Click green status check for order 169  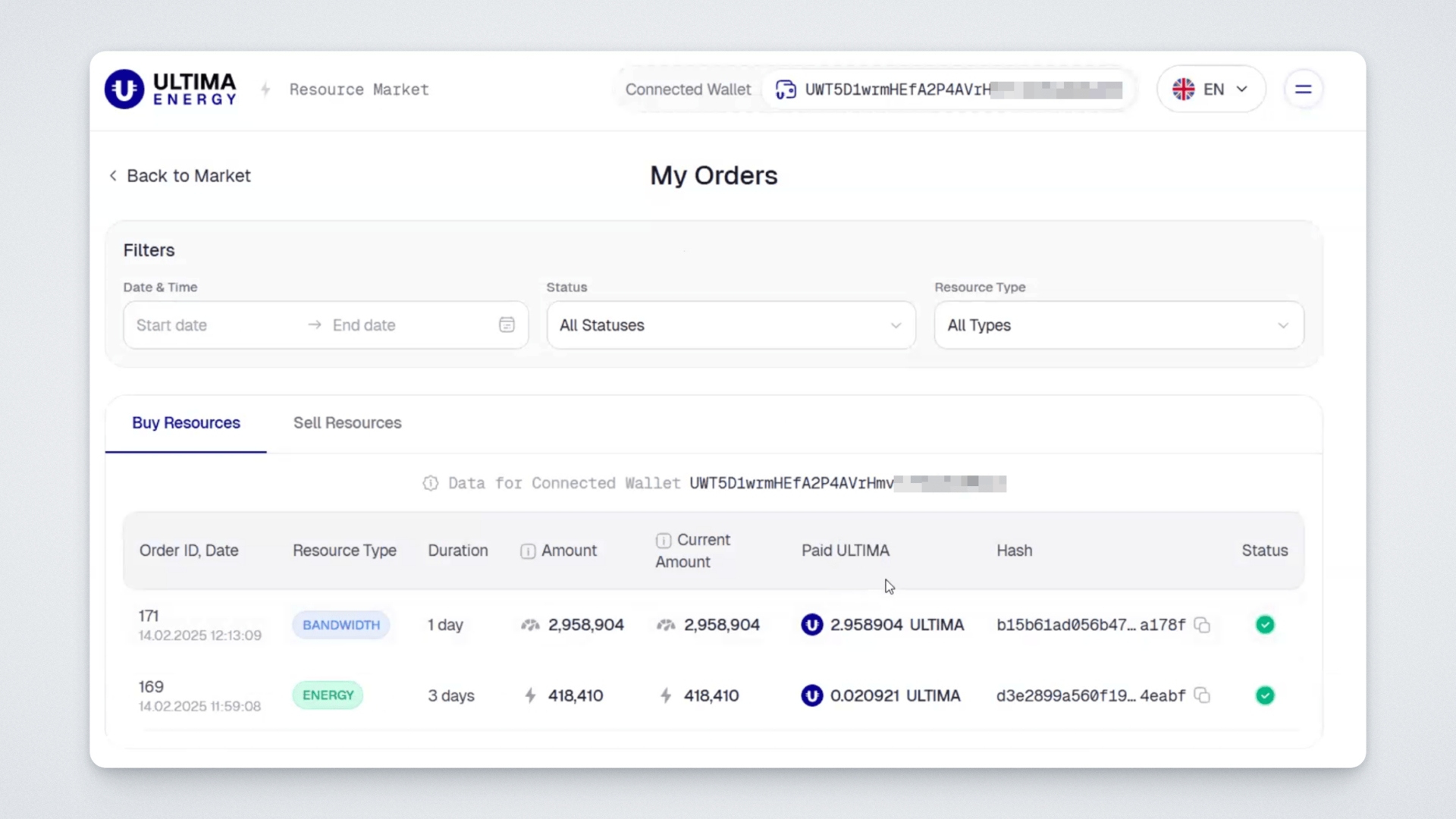click(x=1265, y=695)
